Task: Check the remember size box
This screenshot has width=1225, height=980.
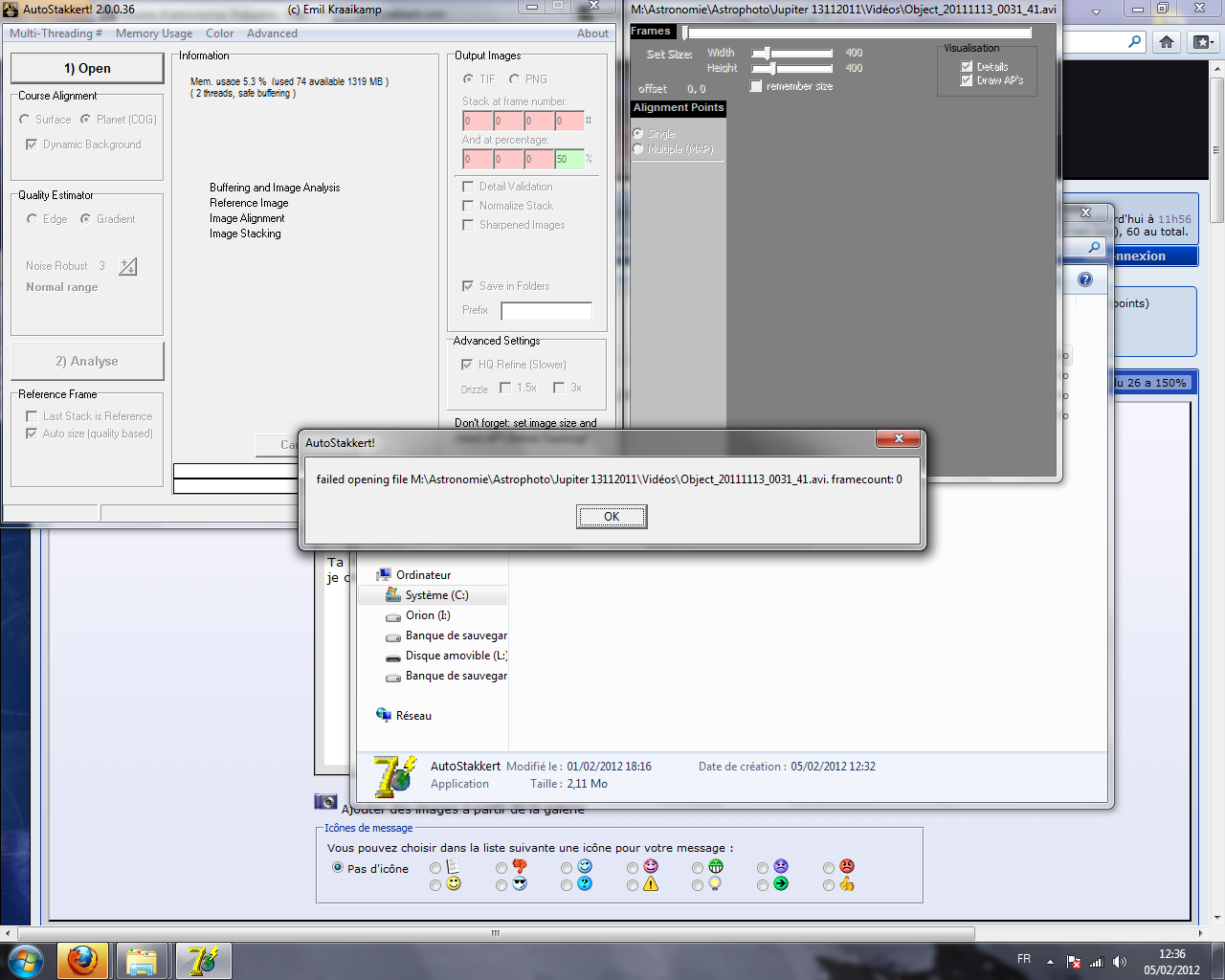Action: (756, 86)
